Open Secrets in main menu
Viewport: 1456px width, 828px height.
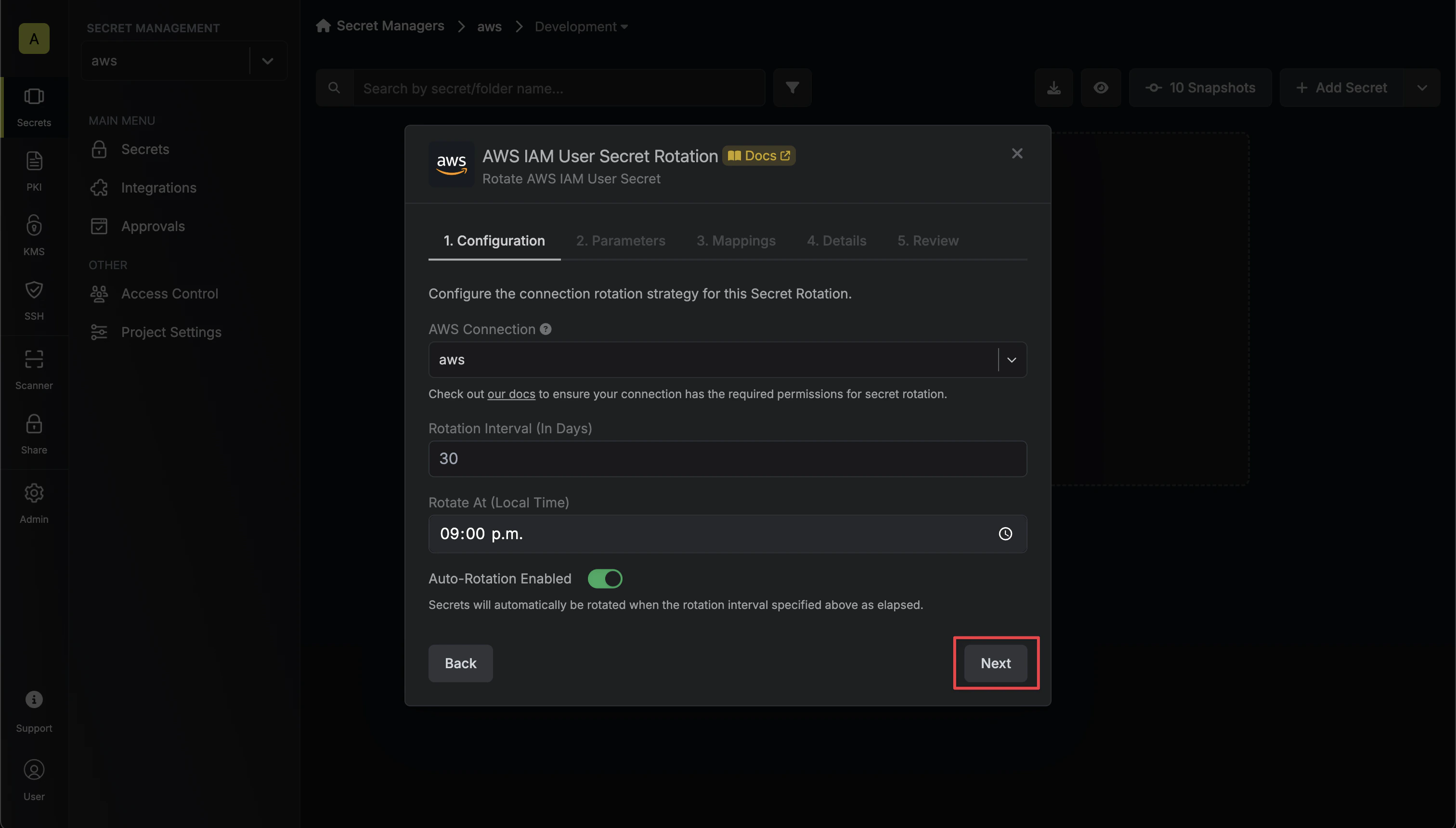145,149
